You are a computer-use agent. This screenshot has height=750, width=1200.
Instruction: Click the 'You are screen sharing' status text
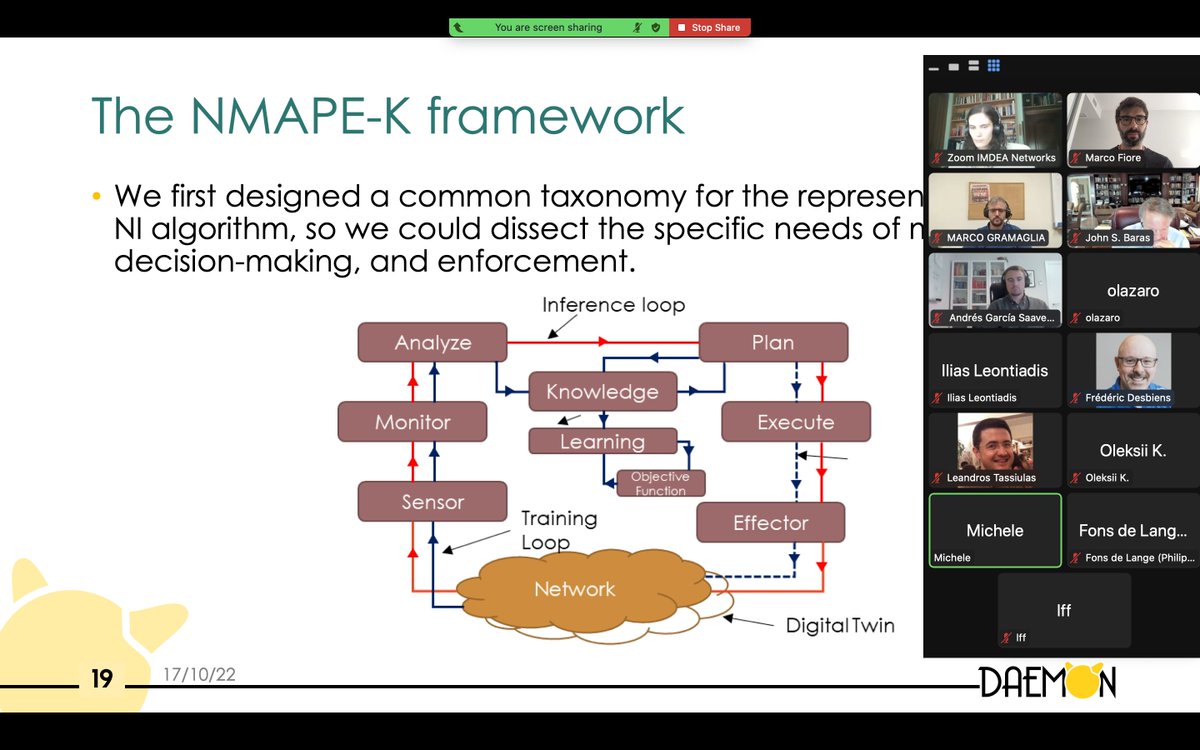(548, 28)
